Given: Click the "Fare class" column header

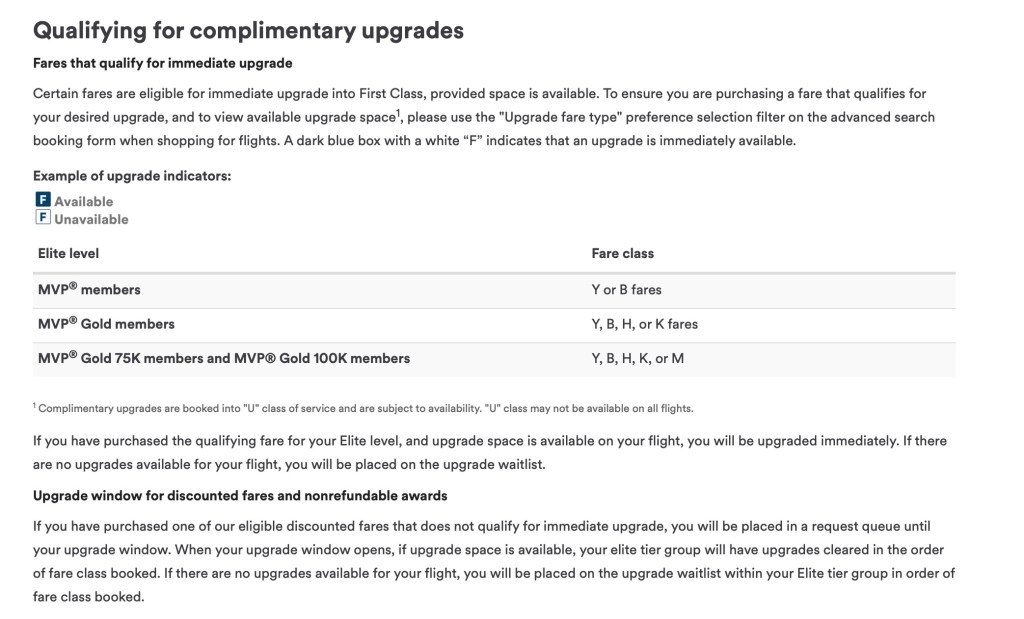Looking at the screenshot, I should pyautogui.click(x=622, y=254).
